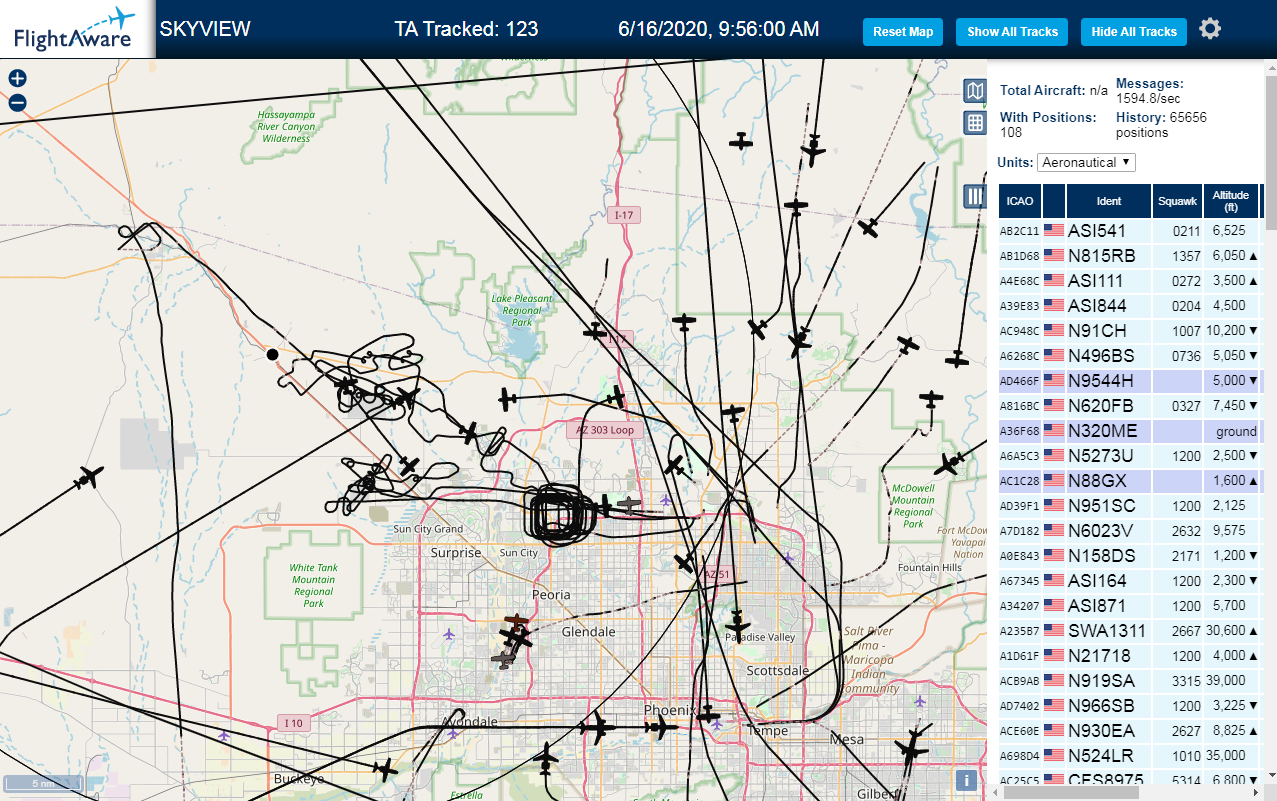Select ident N21718 in the table
1277x801 pixels.
click(1099, 655)
